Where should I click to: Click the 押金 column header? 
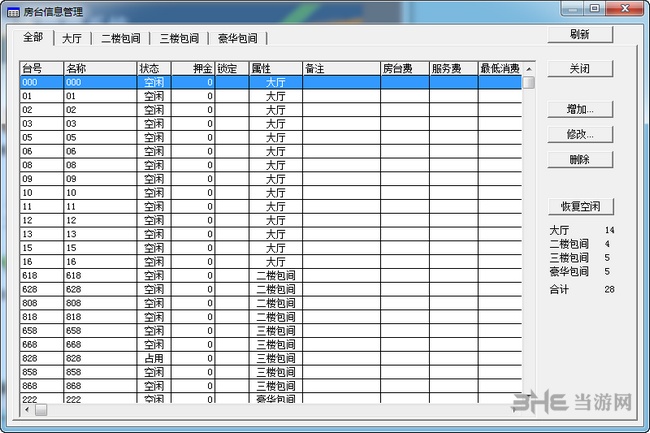(193, 68)
